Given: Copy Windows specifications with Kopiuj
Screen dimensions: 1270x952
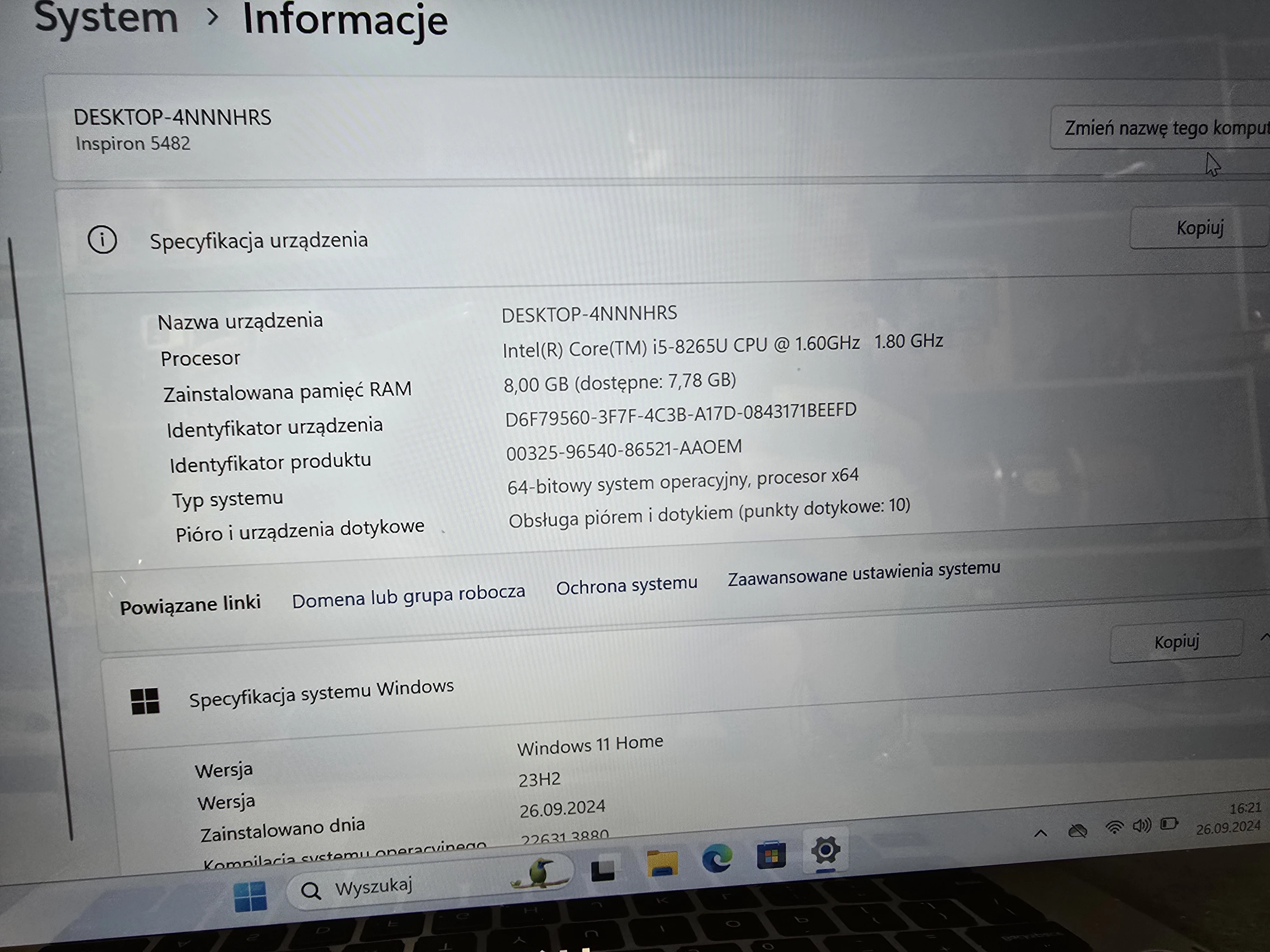Looking at the screenshot, I should pos(1176,642).
